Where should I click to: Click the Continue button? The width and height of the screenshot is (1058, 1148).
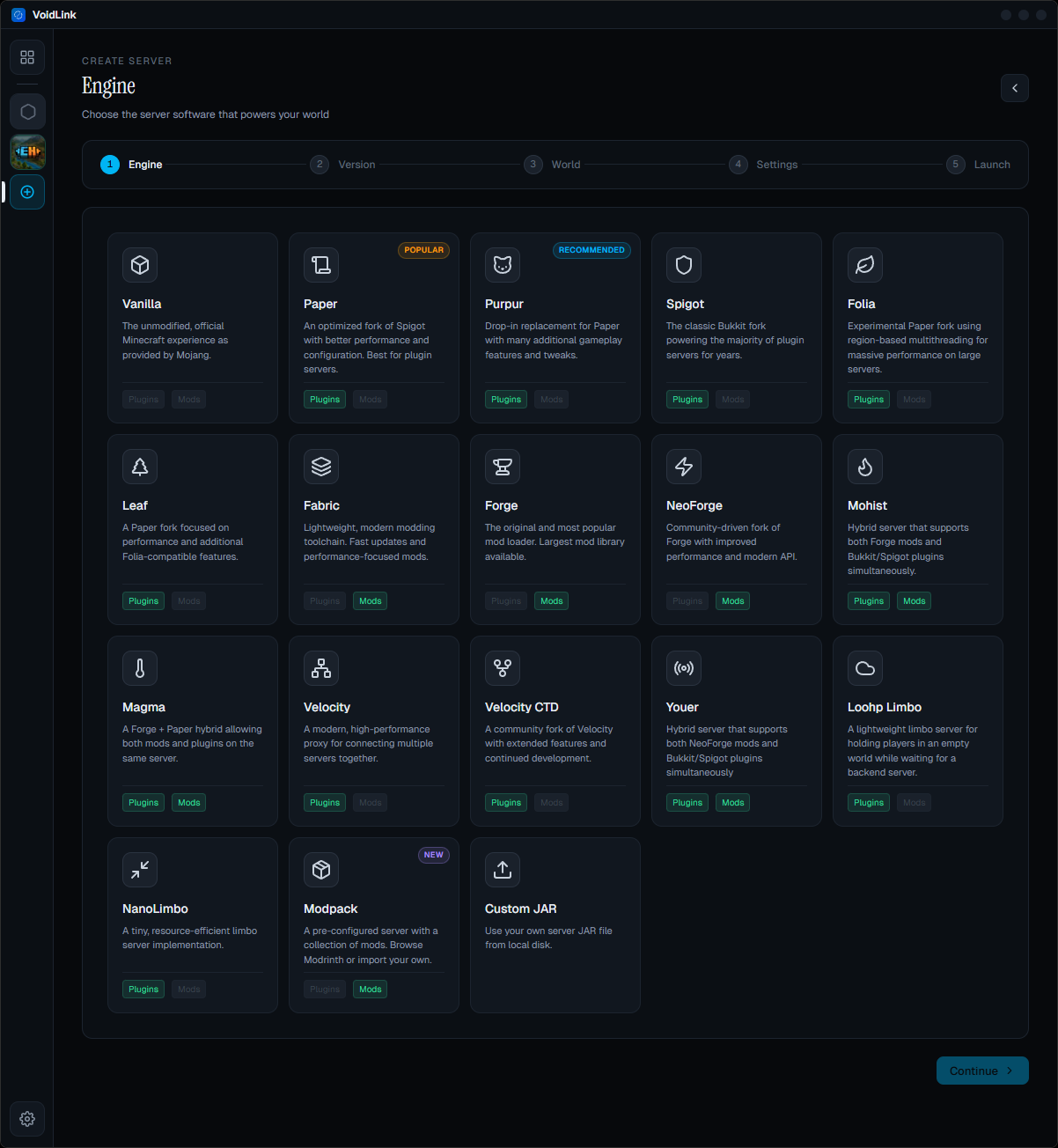coord(982,1071)
